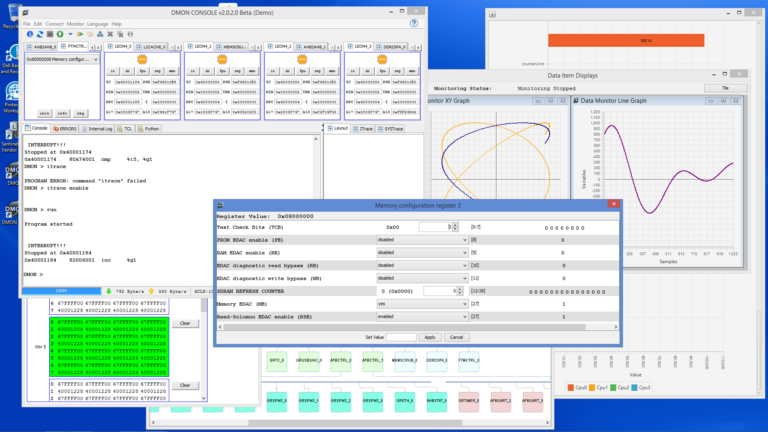
Task: Select the AHB2AHB_0 tab
Action: click(x=42, y=47)
